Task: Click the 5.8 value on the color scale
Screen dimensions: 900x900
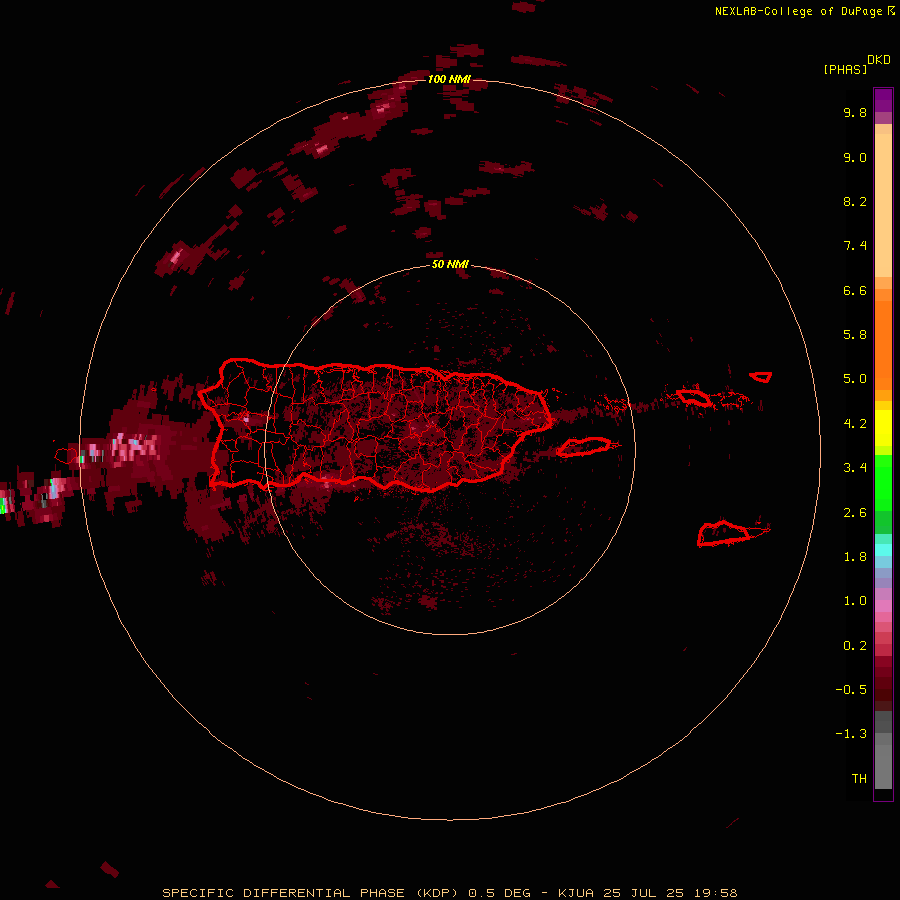Action: point(855,335)
